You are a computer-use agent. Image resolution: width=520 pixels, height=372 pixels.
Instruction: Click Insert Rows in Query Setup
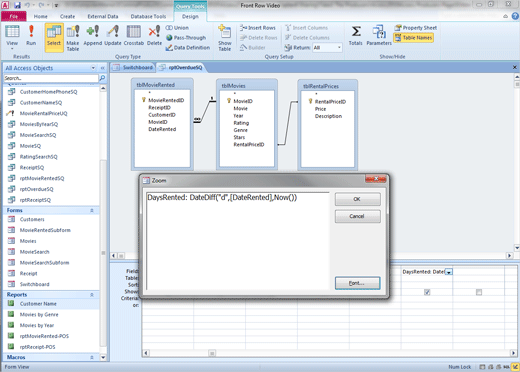pos(258,28)
